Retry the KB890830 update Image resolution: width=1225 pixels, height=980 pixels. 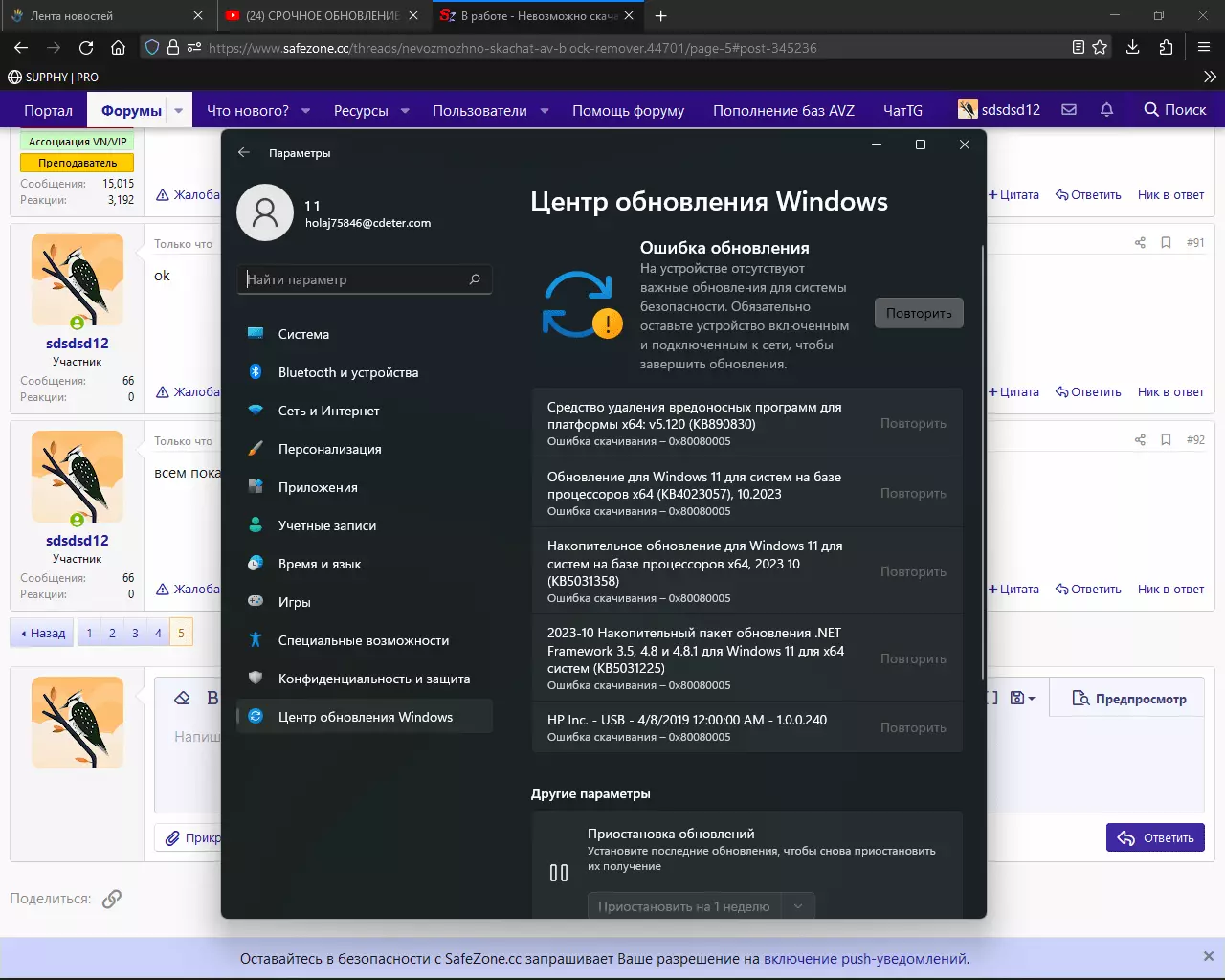(x=913, y=423)
